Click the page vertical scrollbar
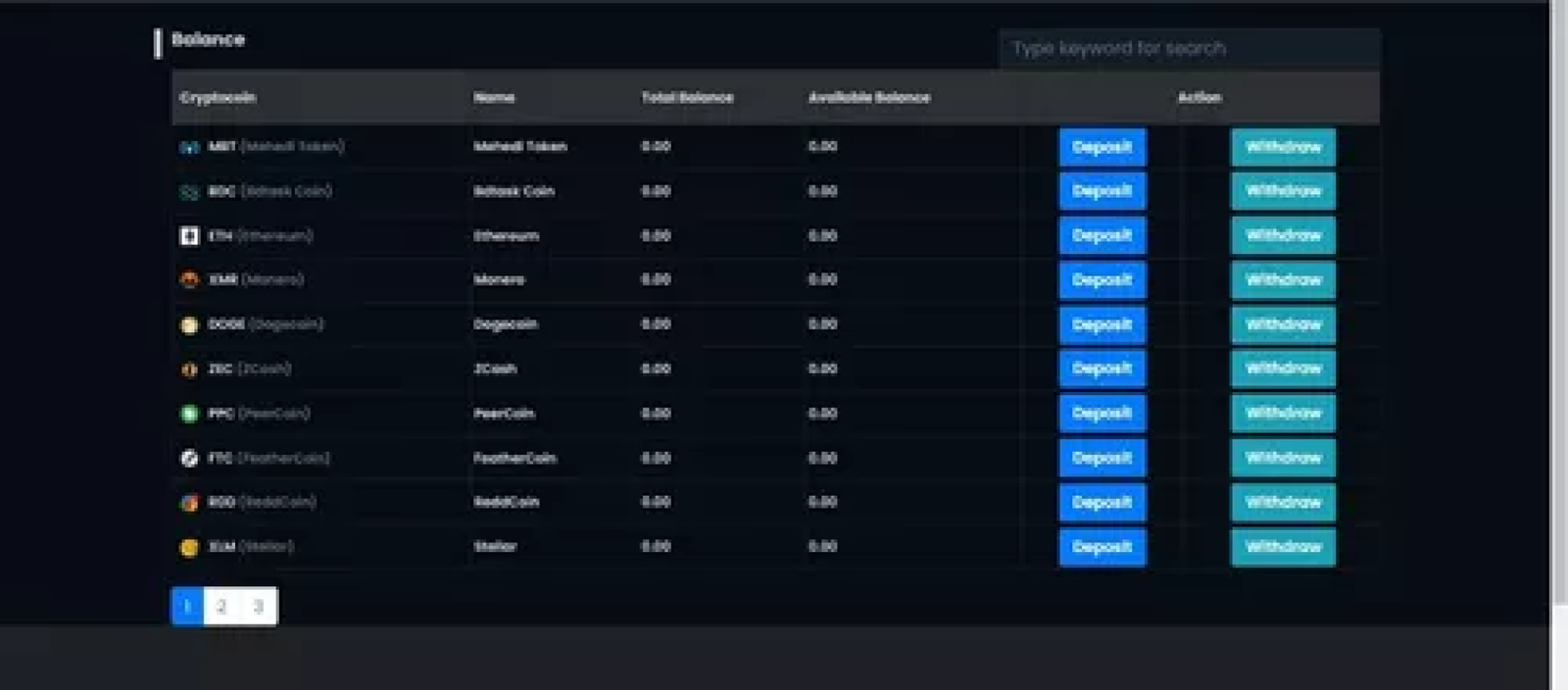The height and width of the screenshot is (690, 1568). (1558, 294)
